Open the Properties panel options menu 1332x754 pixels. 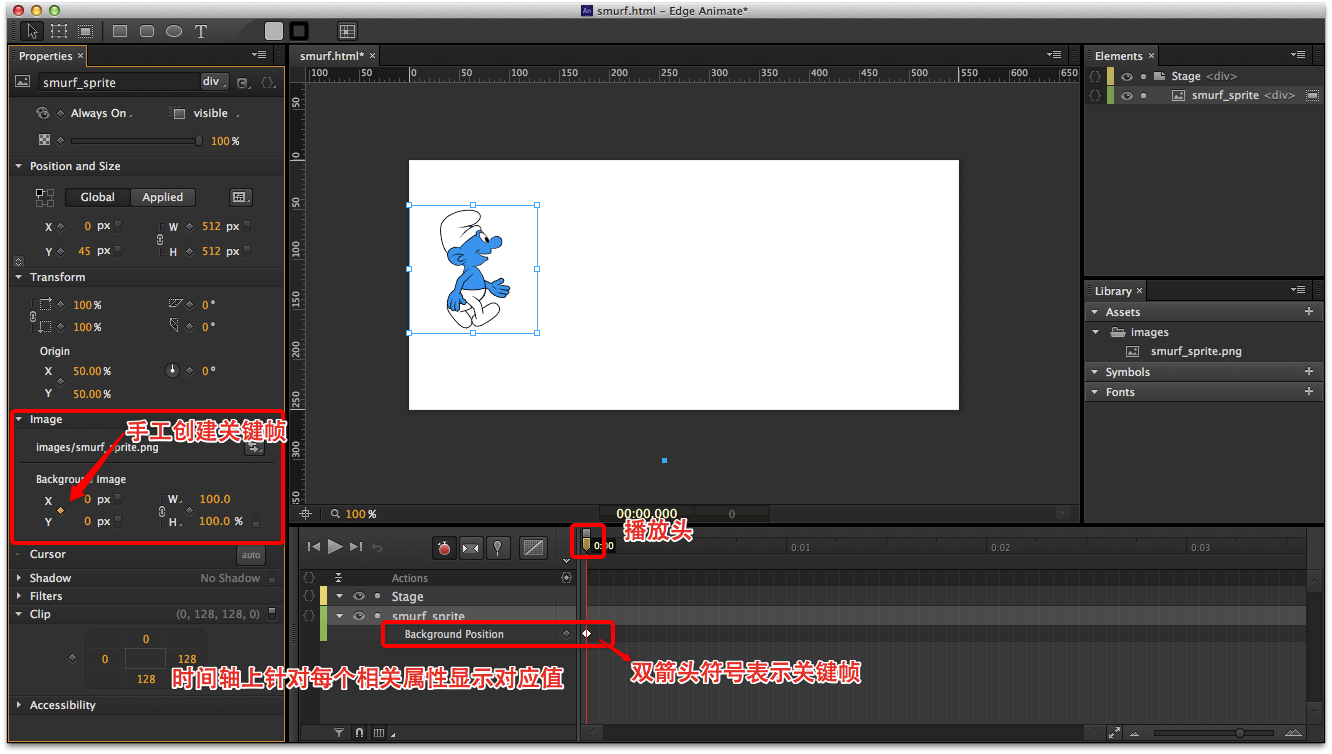coord(259,55)
